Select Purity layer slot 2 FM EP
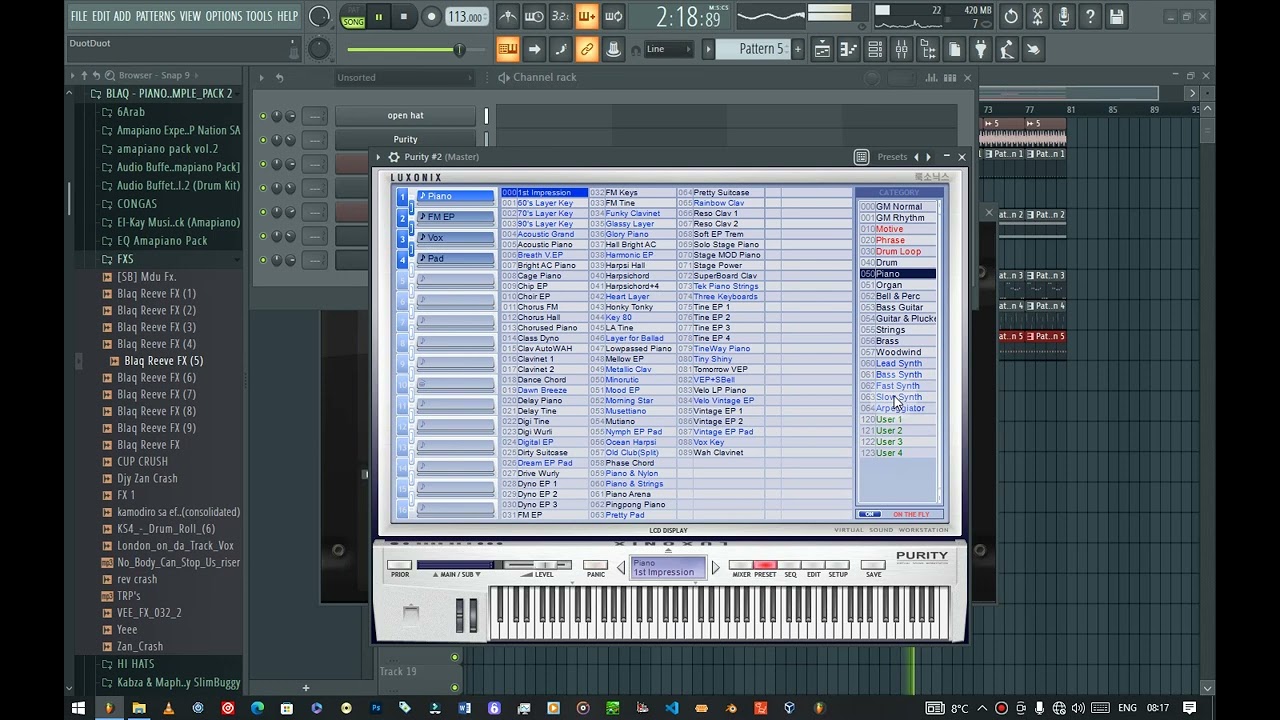The height and width of the screenshot is (720, 1280). 455,217
